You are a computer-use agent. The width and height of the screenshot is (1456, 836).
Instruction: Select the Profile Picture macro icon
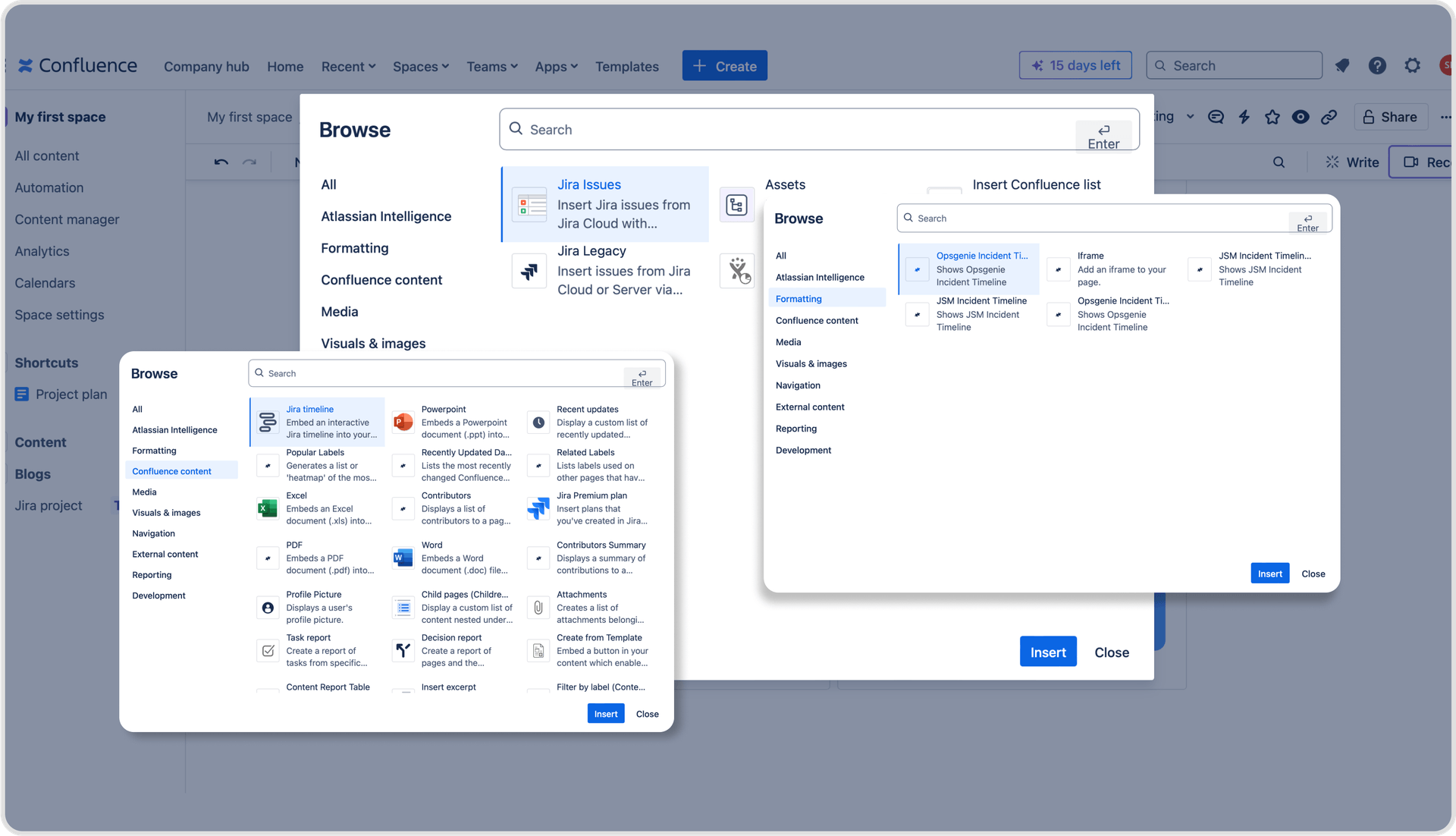coord(268,607)
